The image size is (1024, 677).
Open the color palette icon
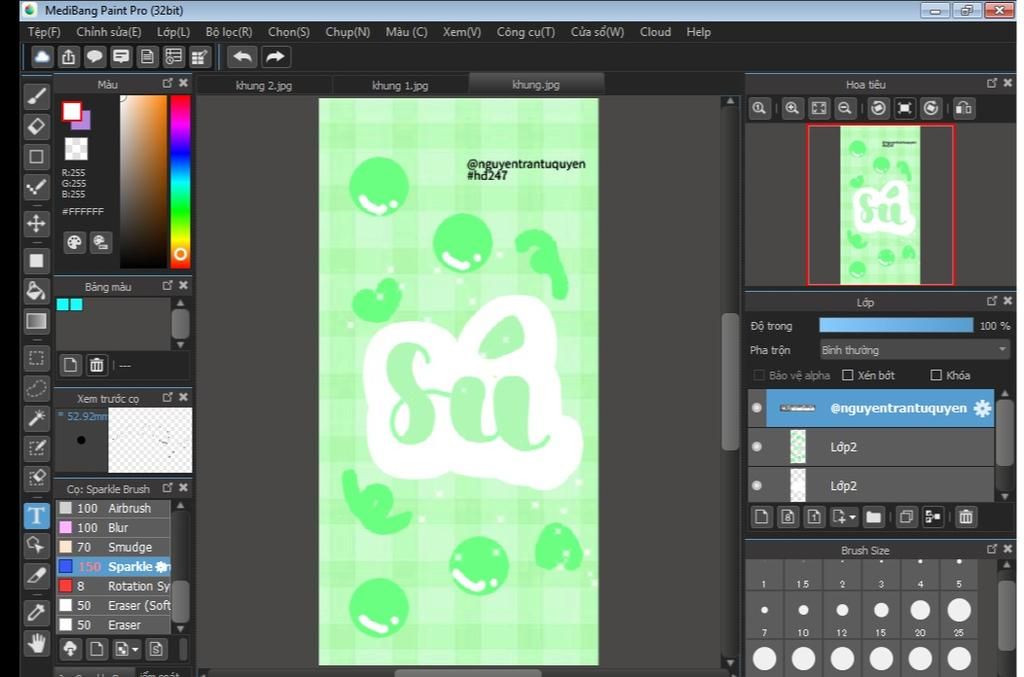coord(74,243)
